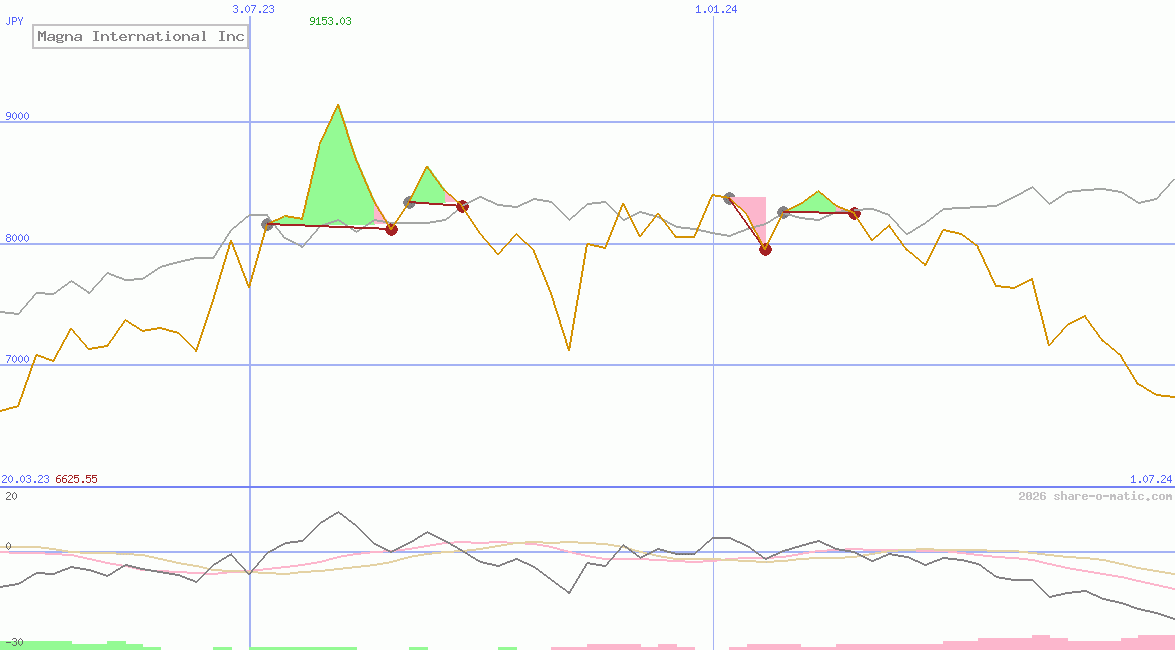Select the red marker at the deep drawdown point
Viewport: 1175px width, 650px height.
(765, 249)
